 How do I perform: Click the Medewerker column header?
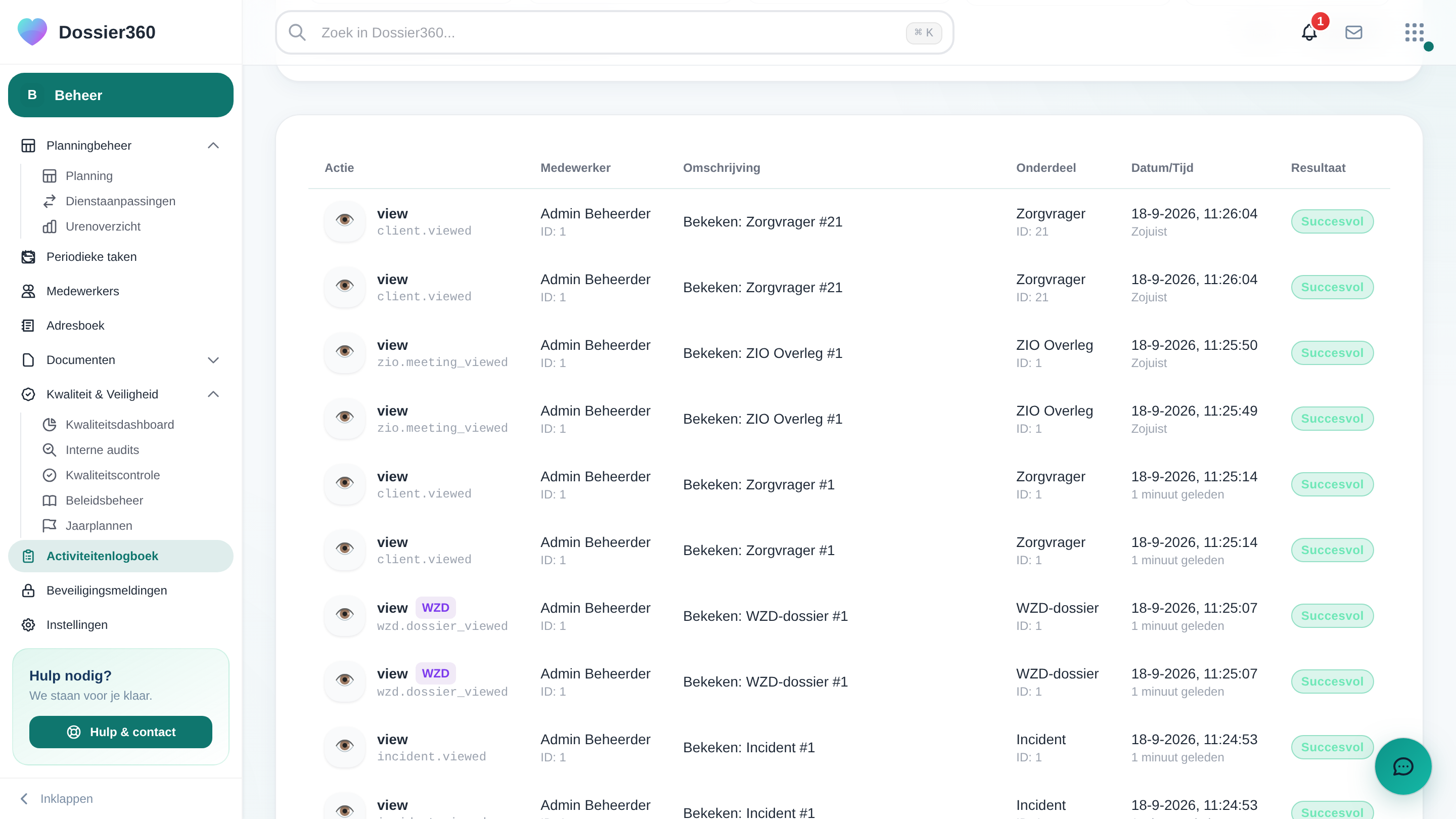coord(575,168)
